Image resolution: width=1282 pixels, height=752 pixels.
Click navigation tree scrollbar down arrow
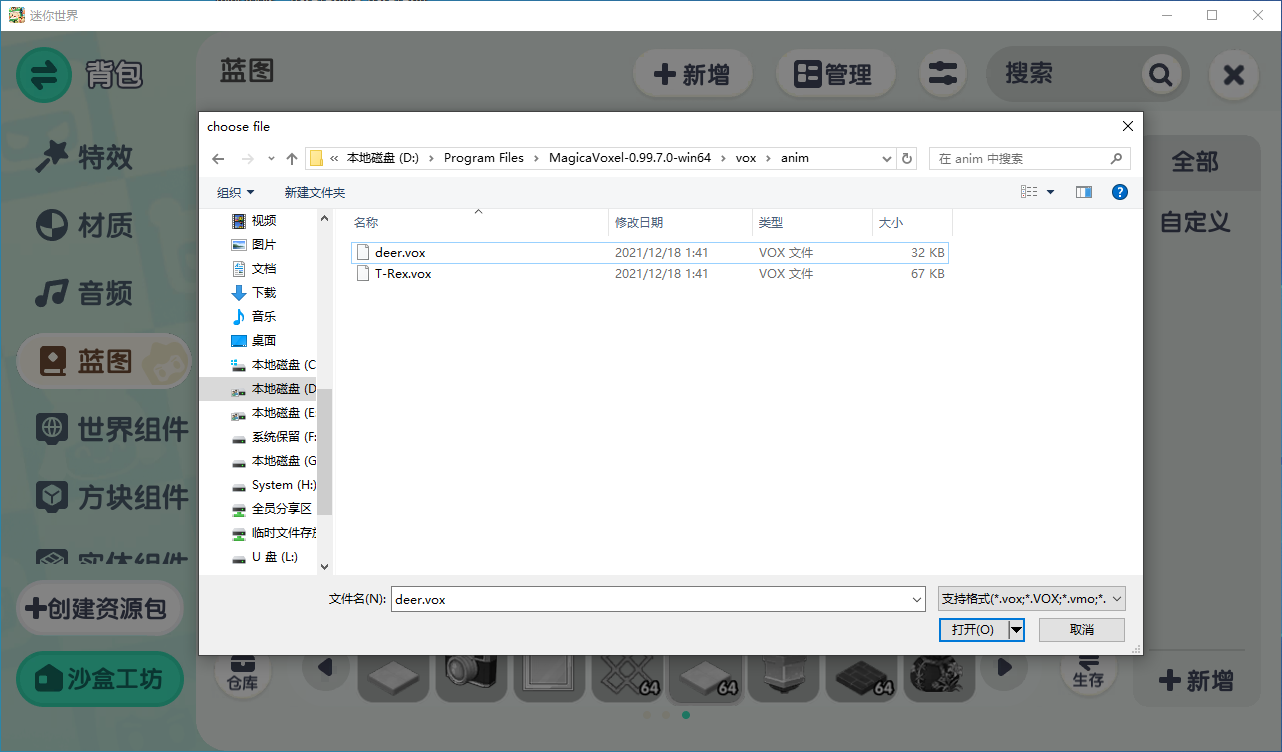tap(324, 566)
